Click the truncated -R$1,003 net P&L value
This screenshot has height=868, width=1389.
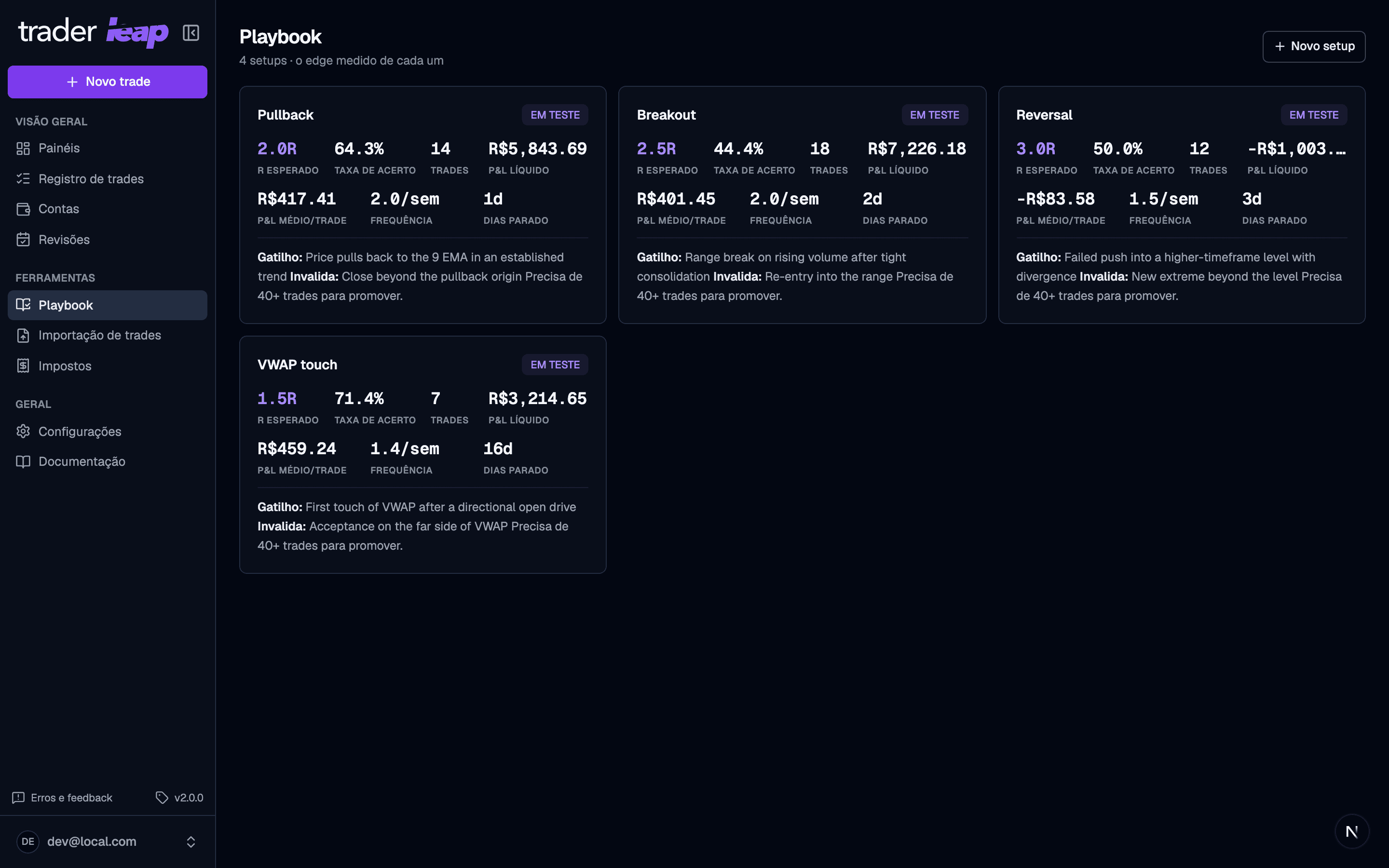coord(1296,149)
